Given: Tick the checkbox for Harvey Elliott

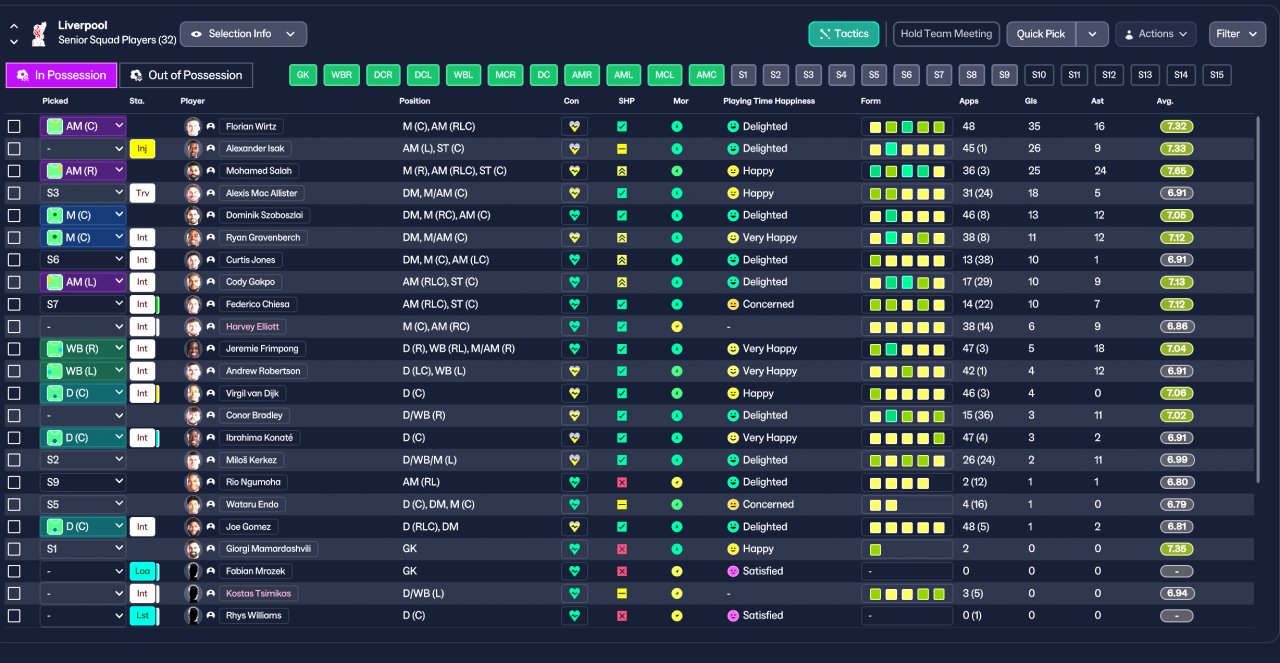Looking at the screenshot, I should click(14, 327).
